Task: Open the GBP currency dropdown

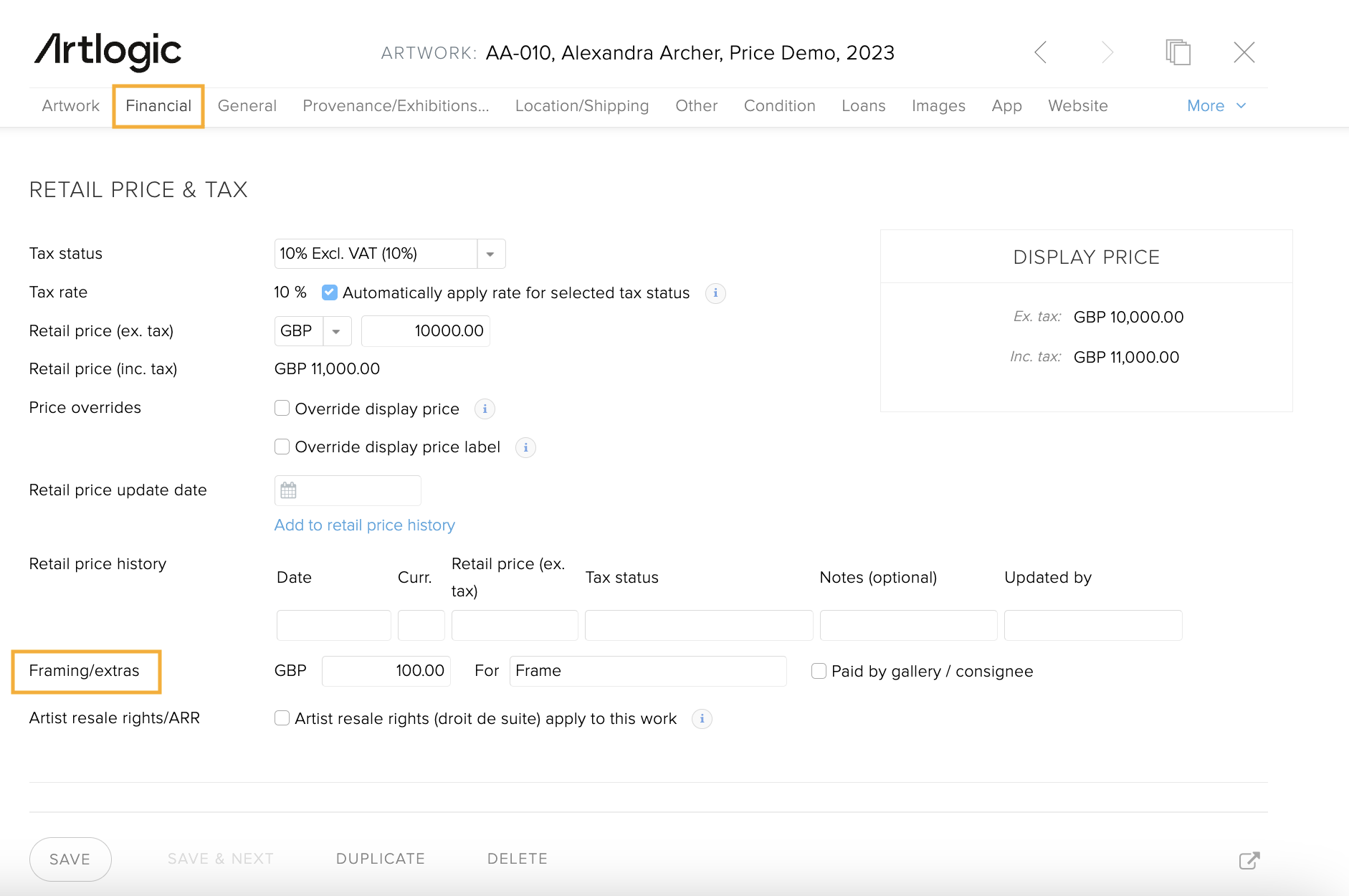Action: (335, 331)
